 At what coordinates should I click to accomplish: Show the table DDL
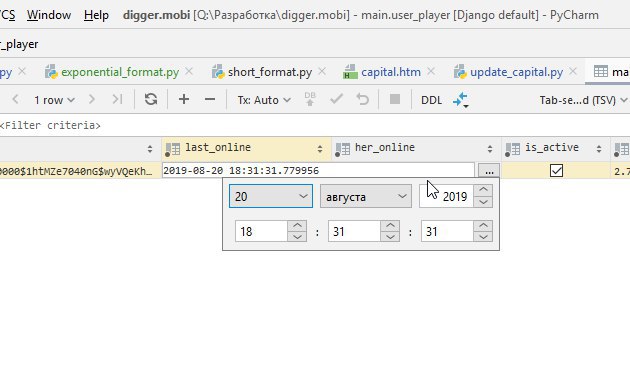click(x=431, y=100)
